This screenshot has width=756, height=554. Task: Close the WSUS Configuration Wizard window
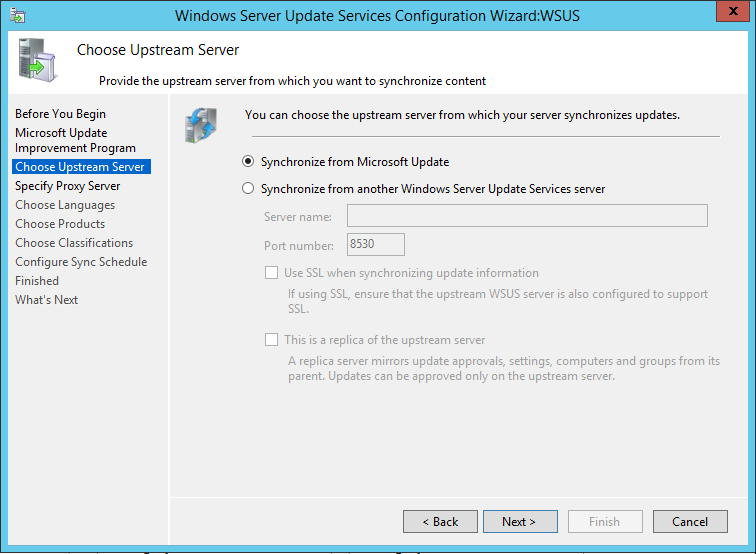732,11
